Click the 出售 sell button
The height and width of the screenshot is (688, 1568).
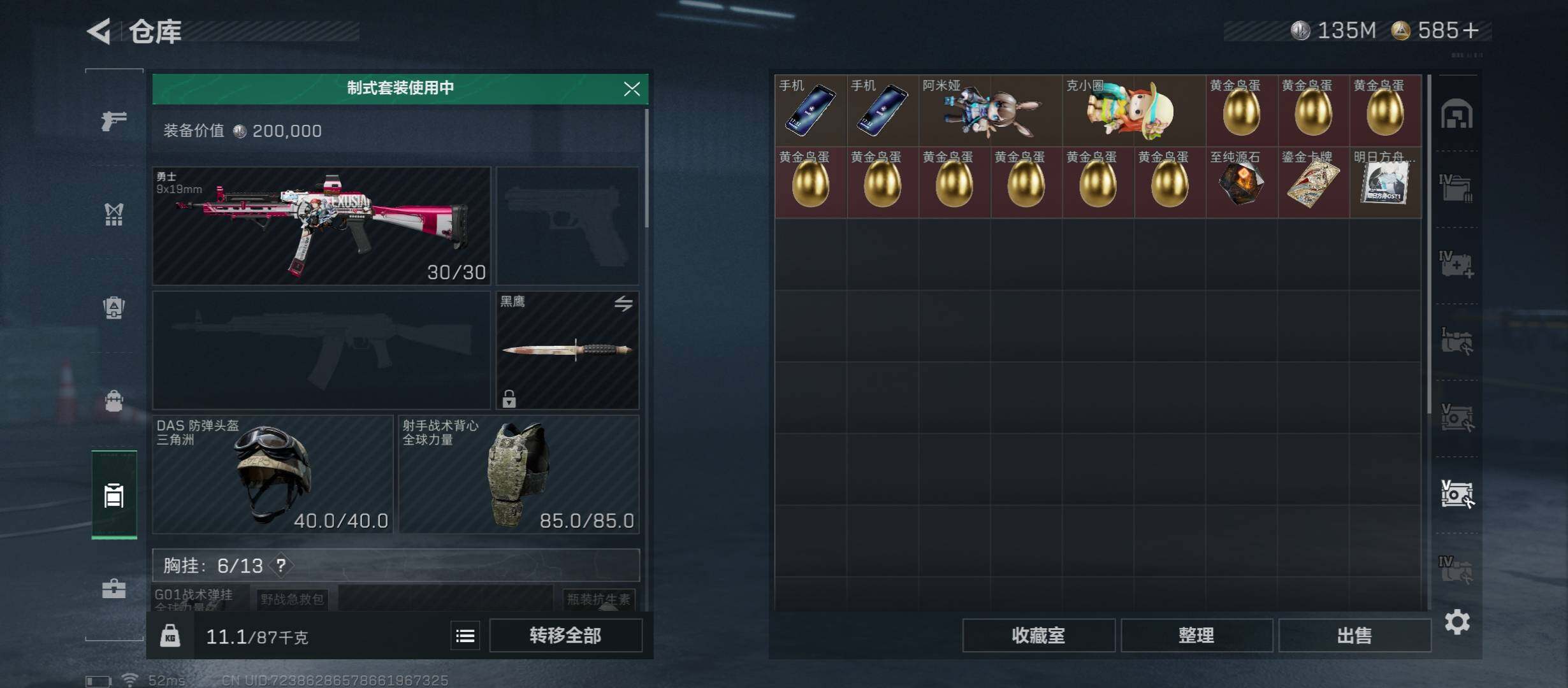pos(1354,636)
